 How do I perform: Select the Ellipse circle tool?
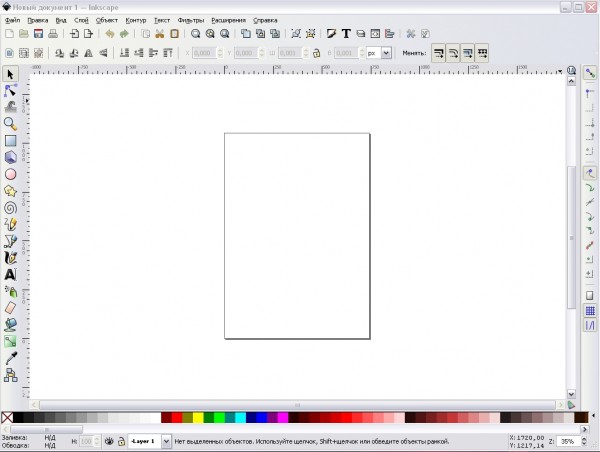pyautogui.click(x=10, y=174)
